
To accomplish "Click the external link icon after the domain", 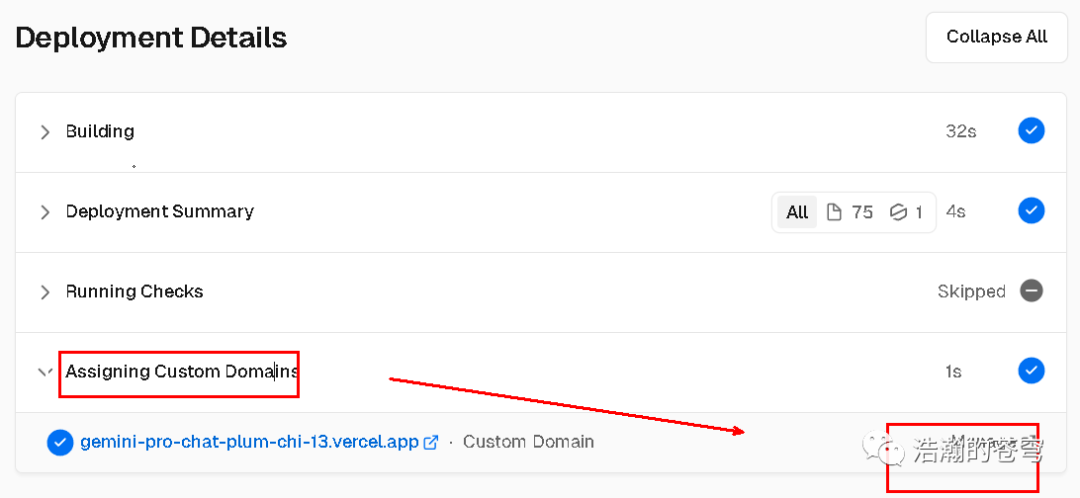I will point(431,442).
